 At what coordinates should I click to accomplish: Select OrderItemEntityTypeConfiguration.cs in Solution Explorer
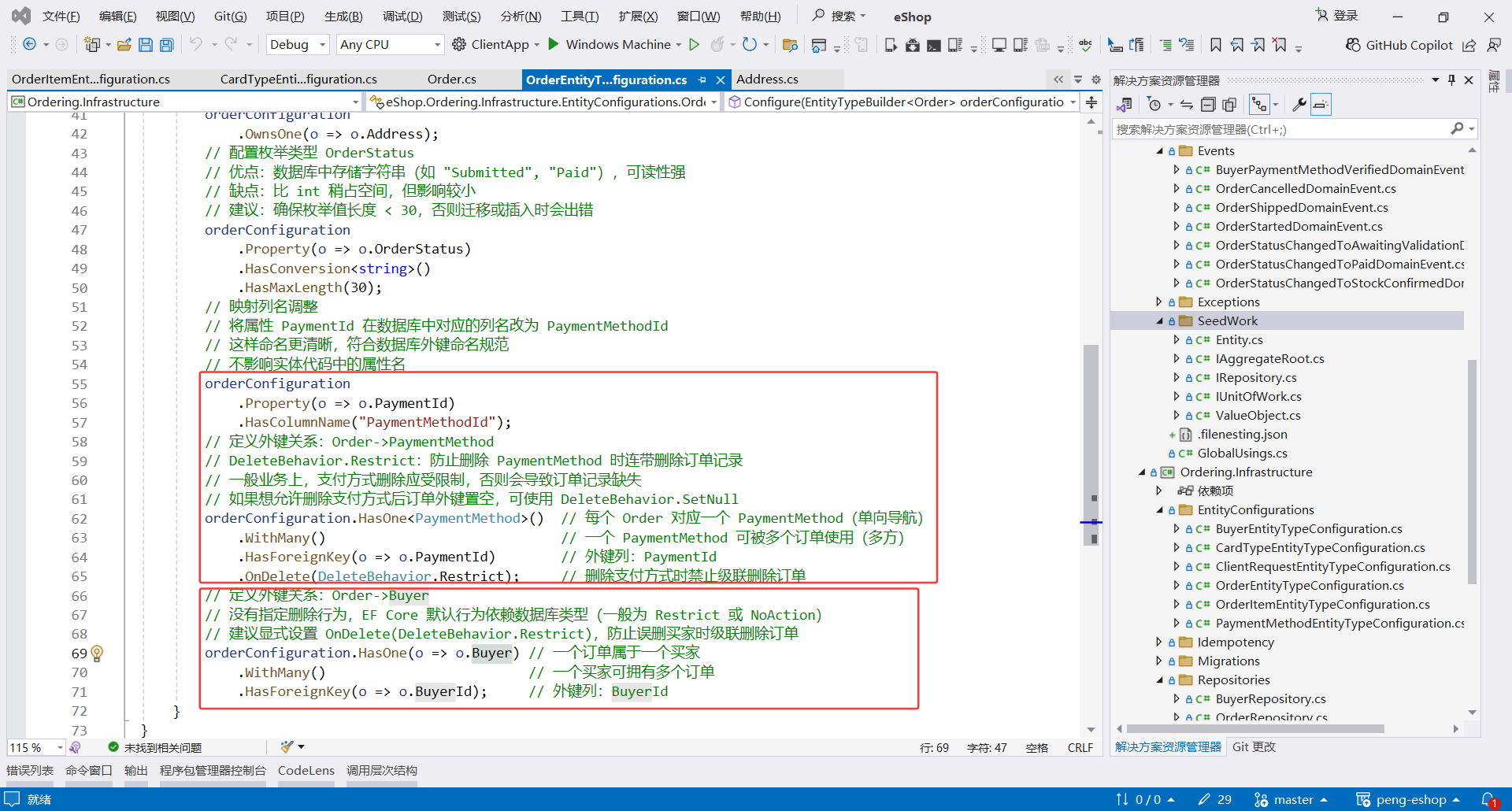point(1322,605)
